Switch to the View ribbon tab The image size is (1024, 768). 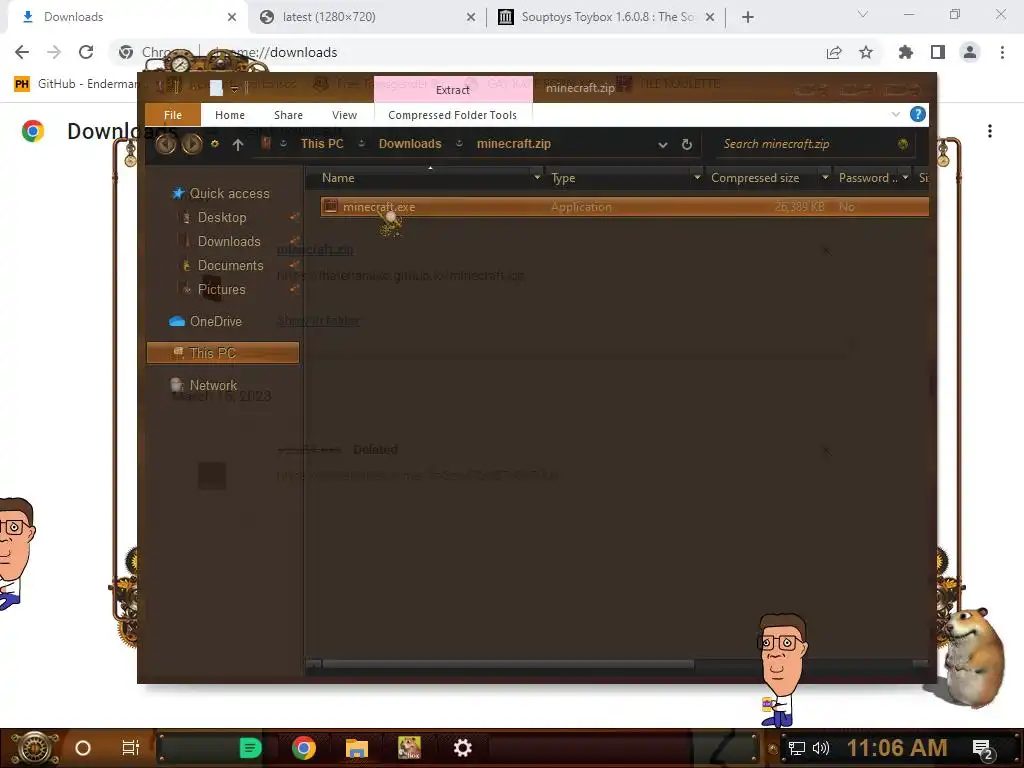[x=344, y=115]
